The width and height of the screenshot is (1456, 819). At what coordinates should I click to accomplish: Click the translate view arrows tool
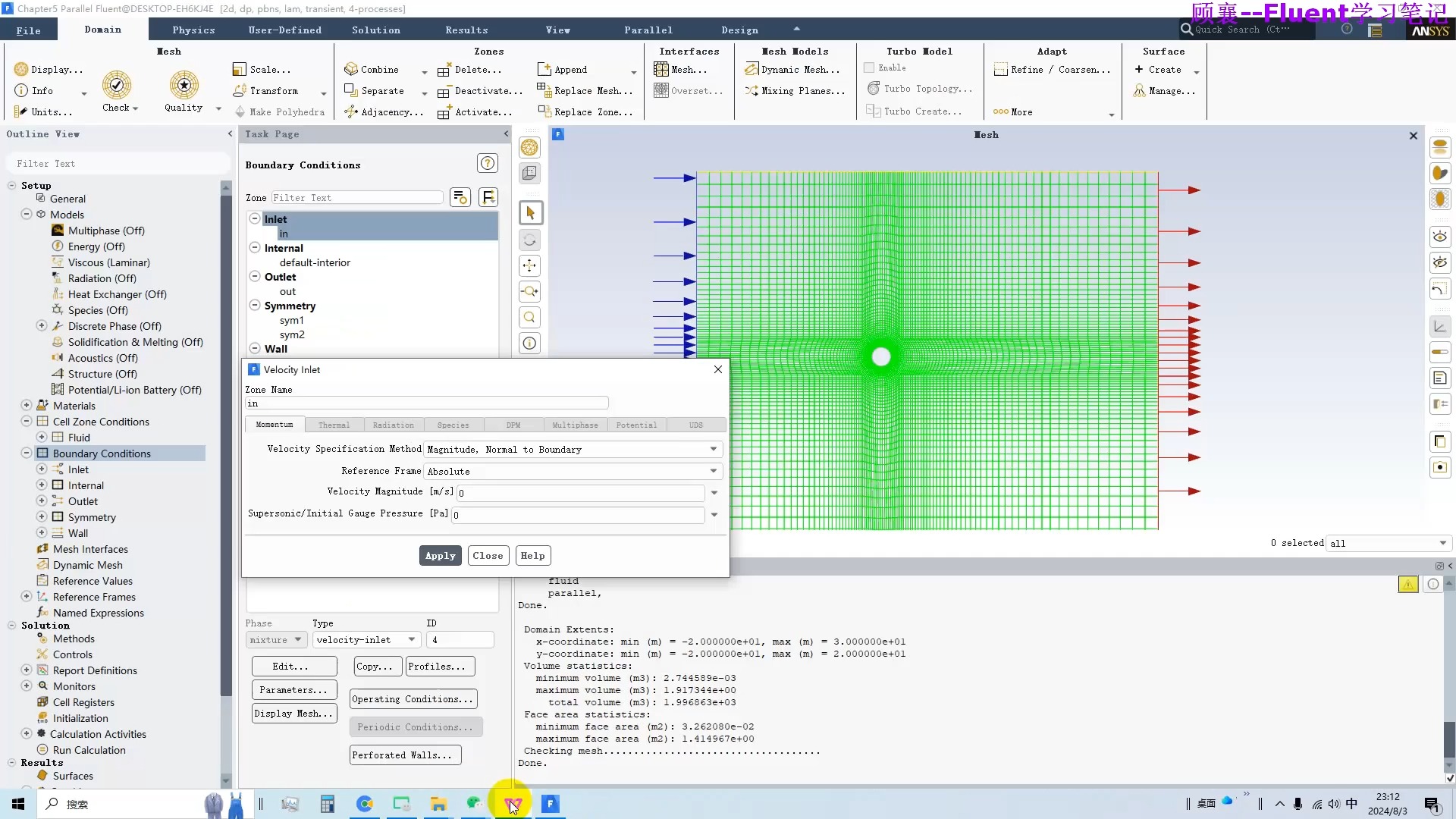[x=529, y=265]
